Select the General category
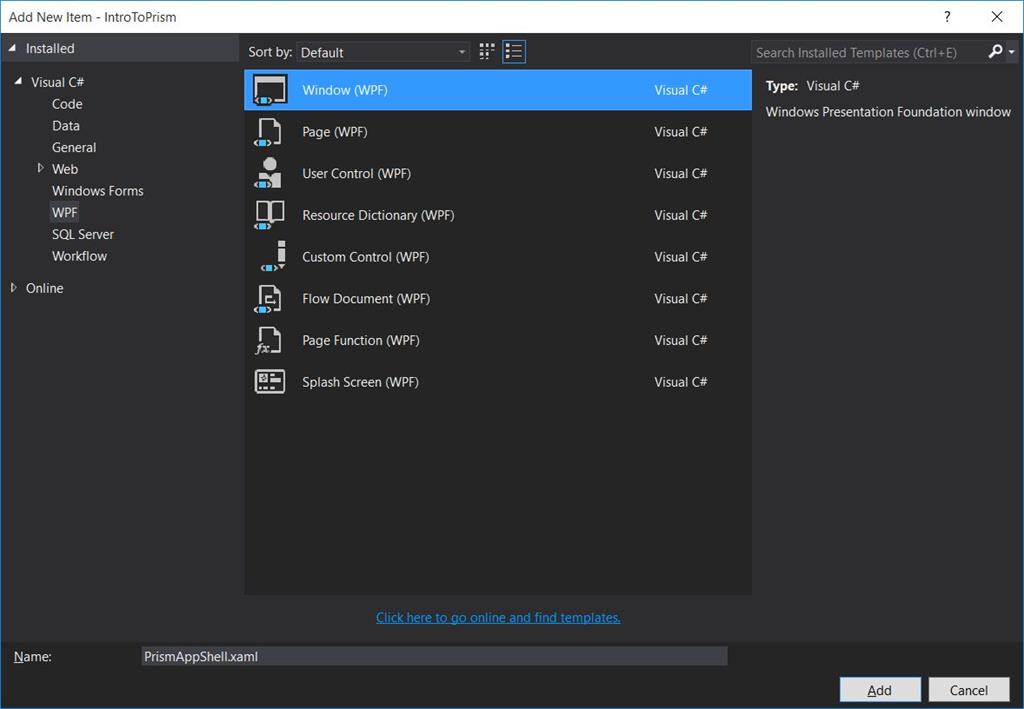This screenshot has width=1024, height=709. coord(74,148)
